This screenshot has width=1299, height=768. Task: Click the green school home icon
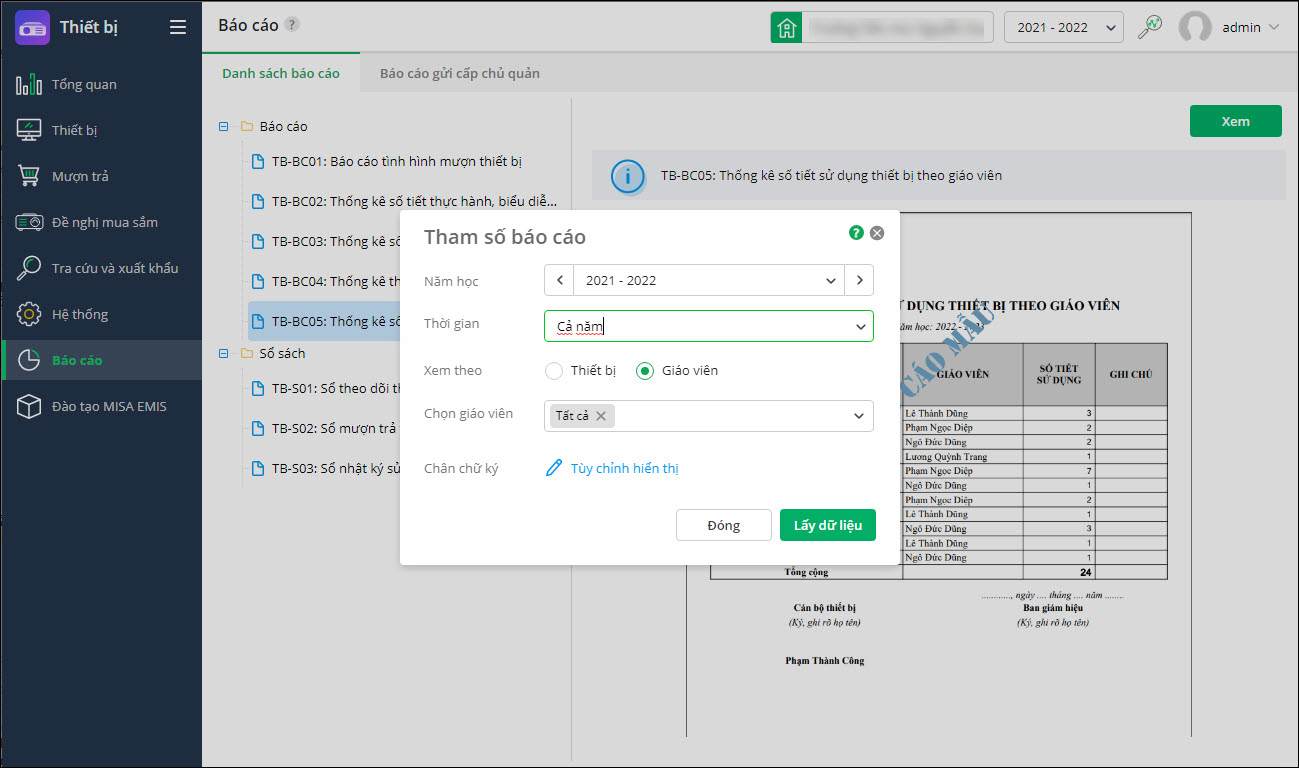tap(787, 27)
